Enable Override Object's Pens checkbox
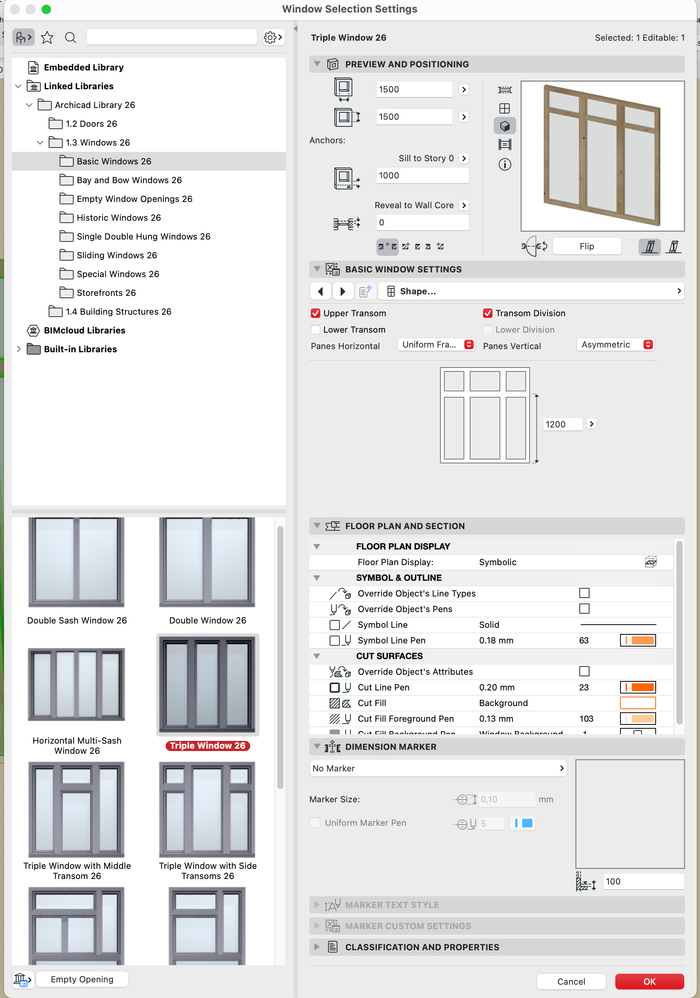The image size is (700, 998). [584, 608]
